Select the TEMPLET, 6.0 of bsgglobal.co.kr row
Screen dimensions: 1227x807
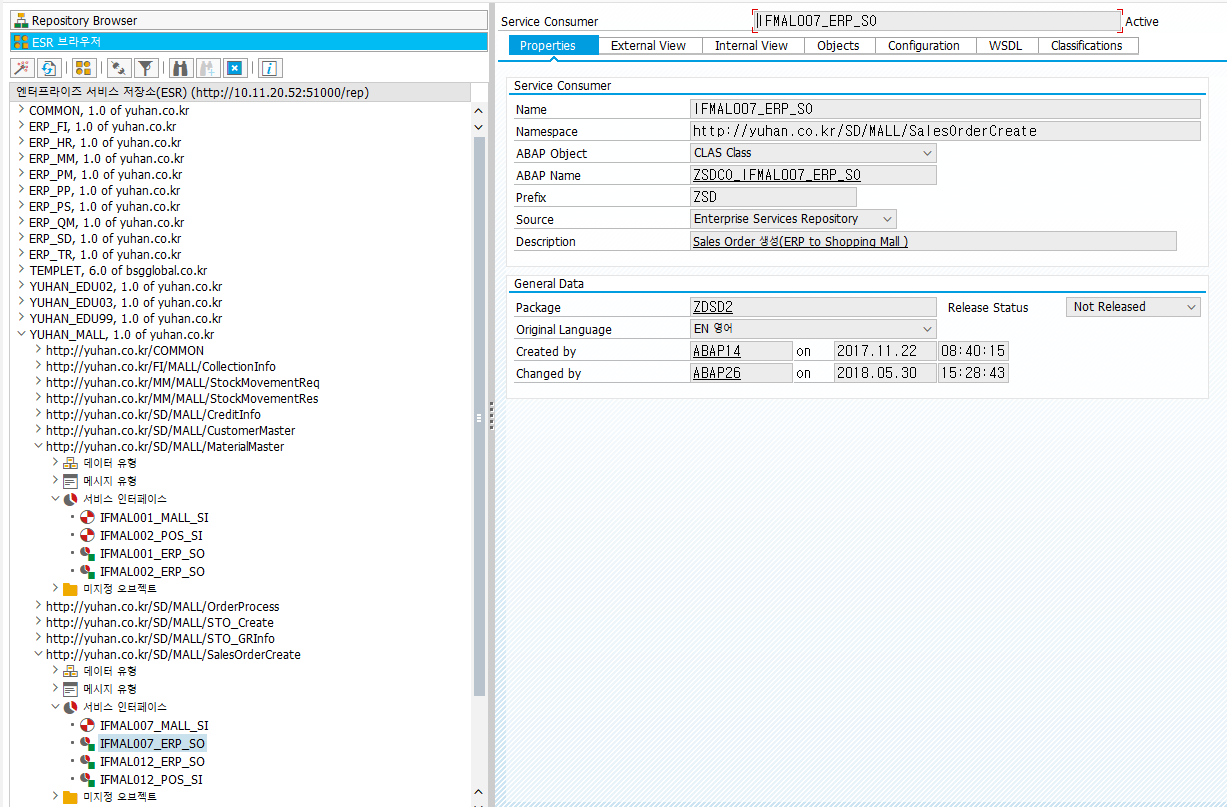click(x=118, y=271)
